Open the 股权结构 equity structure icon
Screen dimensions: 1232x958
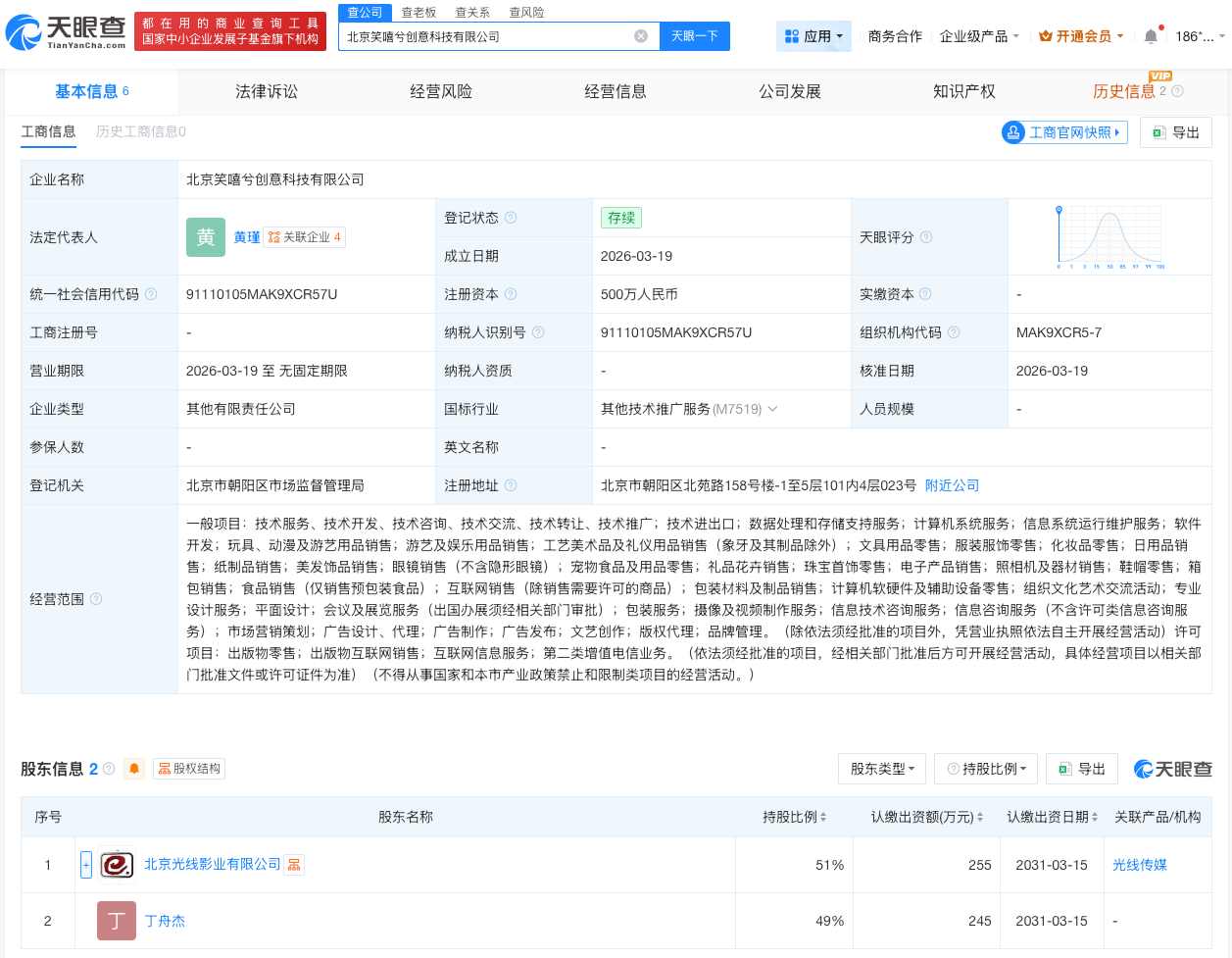[188, 769]
